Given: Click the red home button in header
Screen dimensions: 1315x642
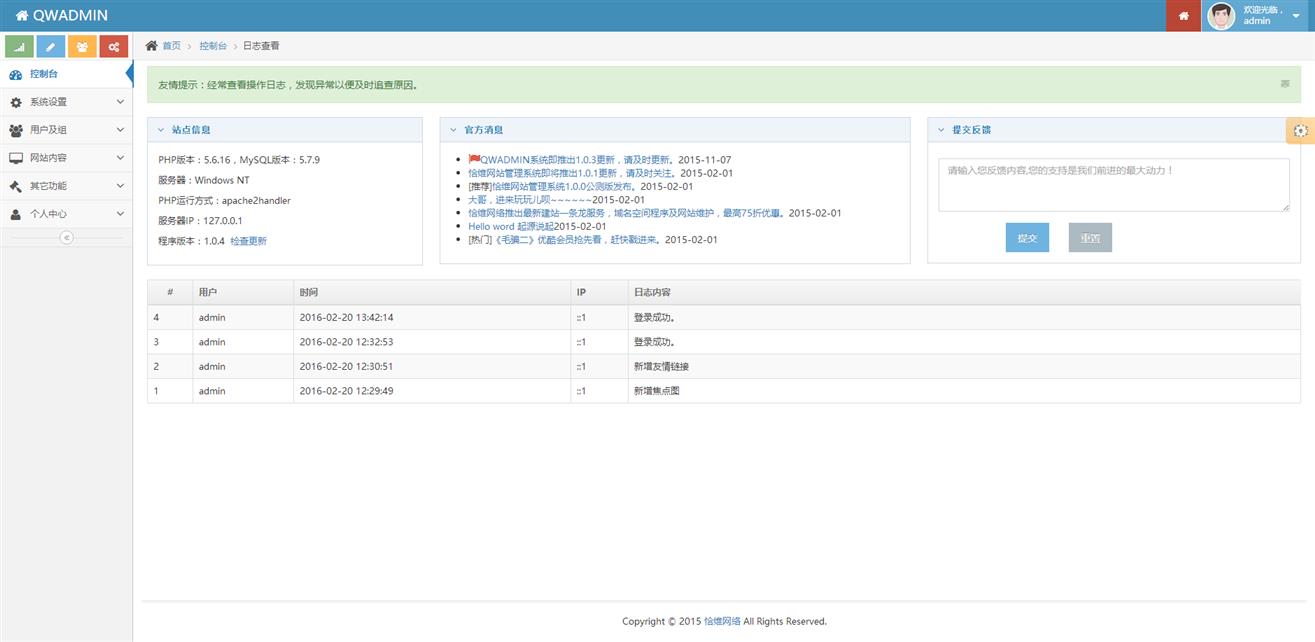Looking at the screenshot, I should tap(1183, 16).
